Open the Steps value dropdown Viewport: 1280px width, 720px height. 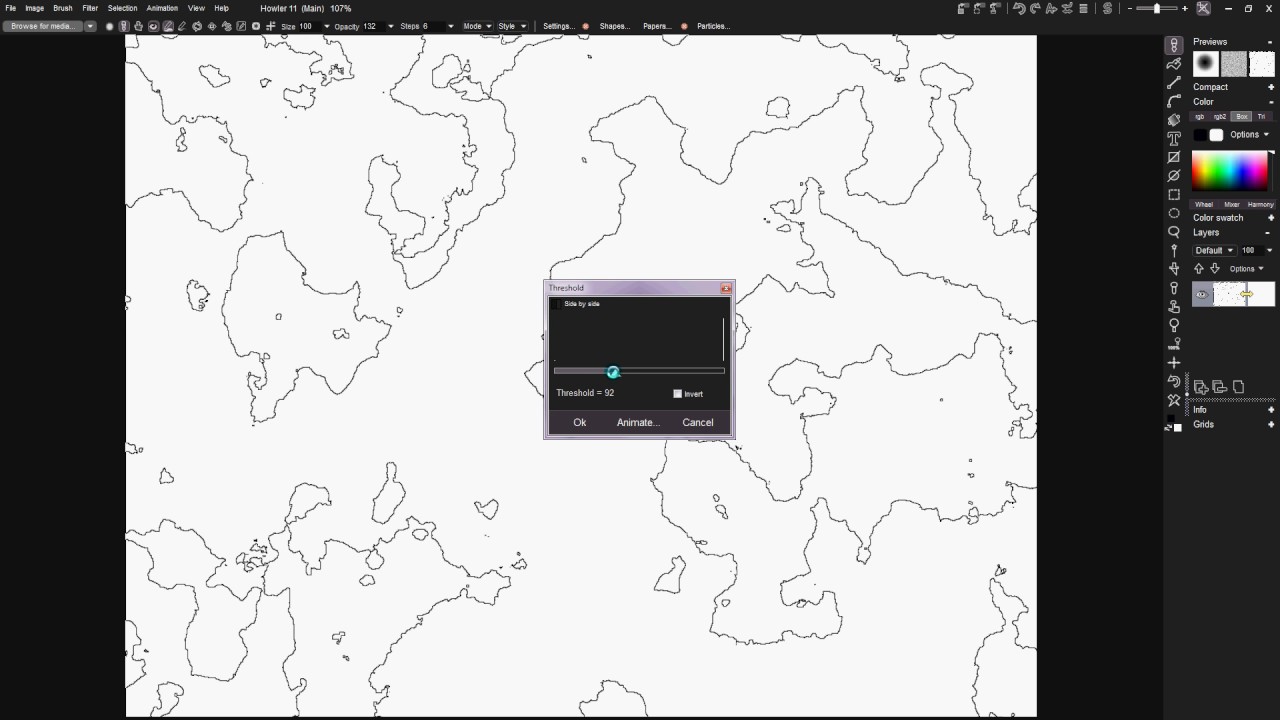click(450, 26)
